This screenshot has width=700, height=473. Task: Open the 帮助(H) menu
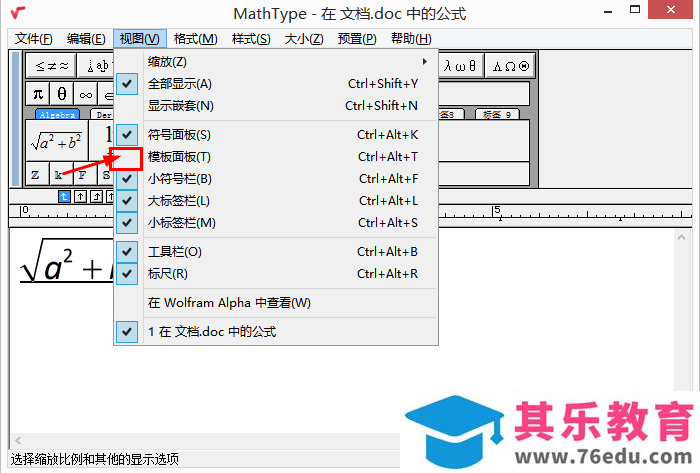coord(411,39)
